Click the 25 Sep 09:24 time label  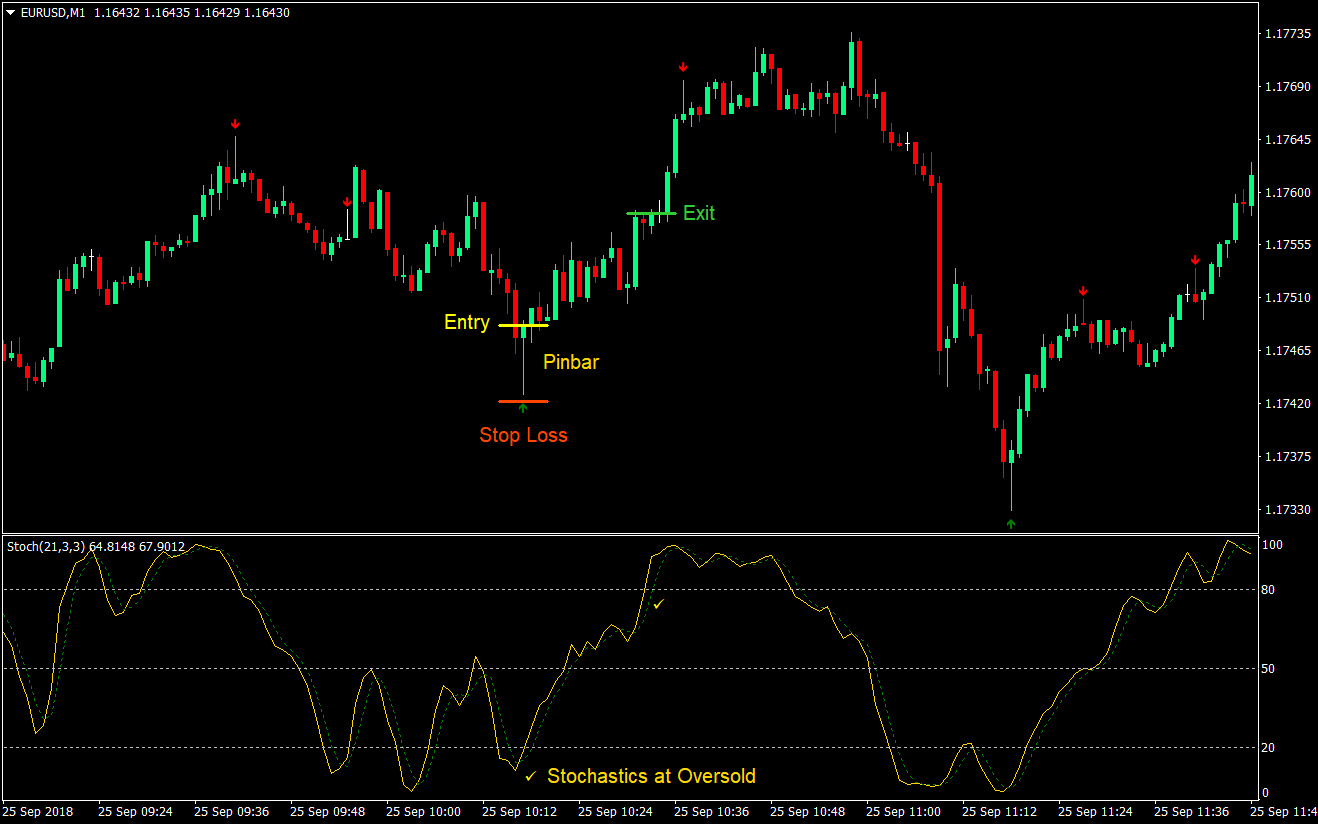pos(136,812)
